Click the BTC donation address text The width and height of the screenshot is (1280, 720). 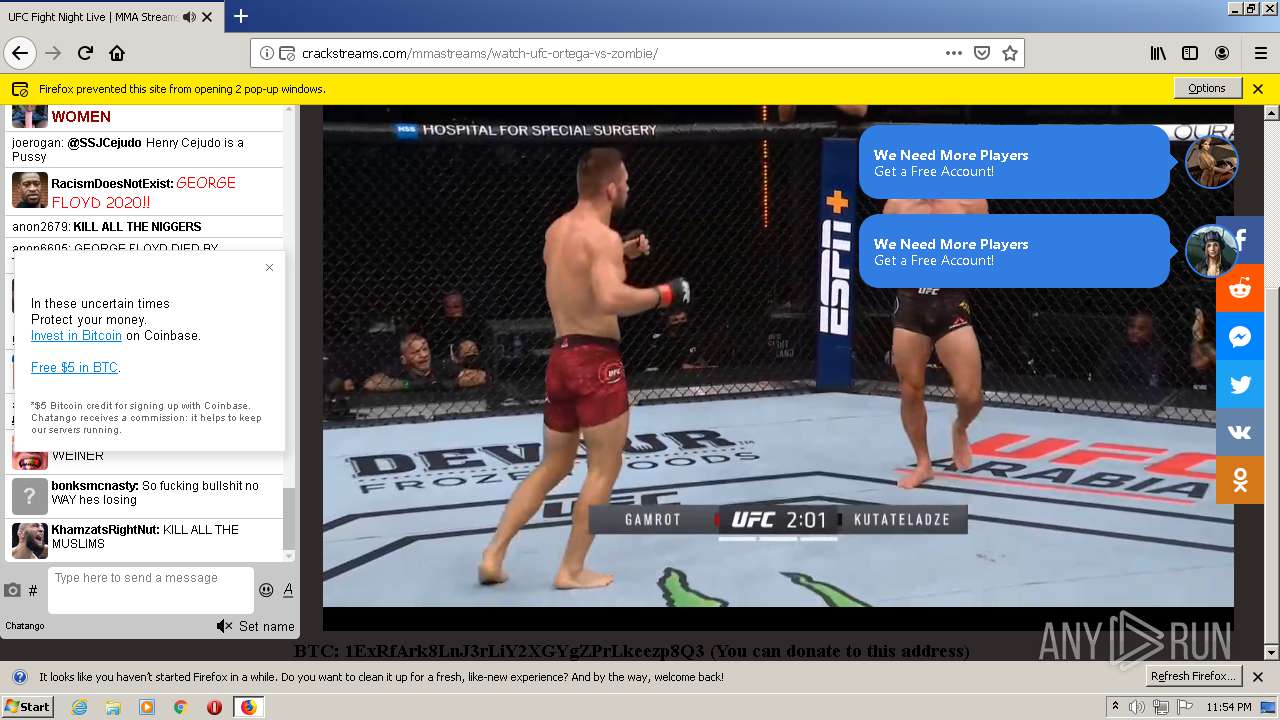coord(632,651)
